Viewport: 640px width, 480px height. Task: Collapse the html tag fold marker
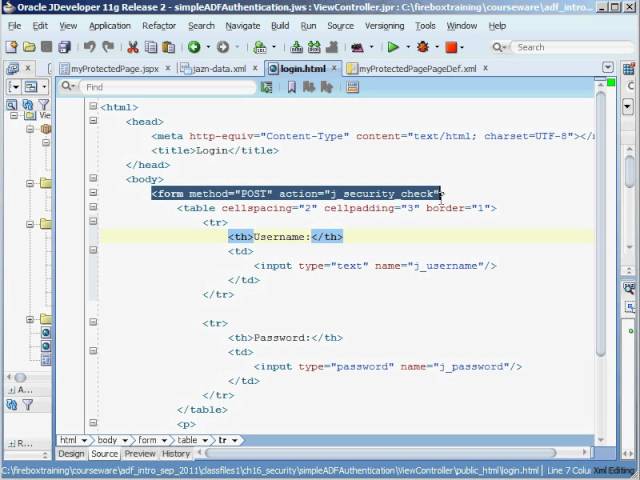click(x=93, y=107)
